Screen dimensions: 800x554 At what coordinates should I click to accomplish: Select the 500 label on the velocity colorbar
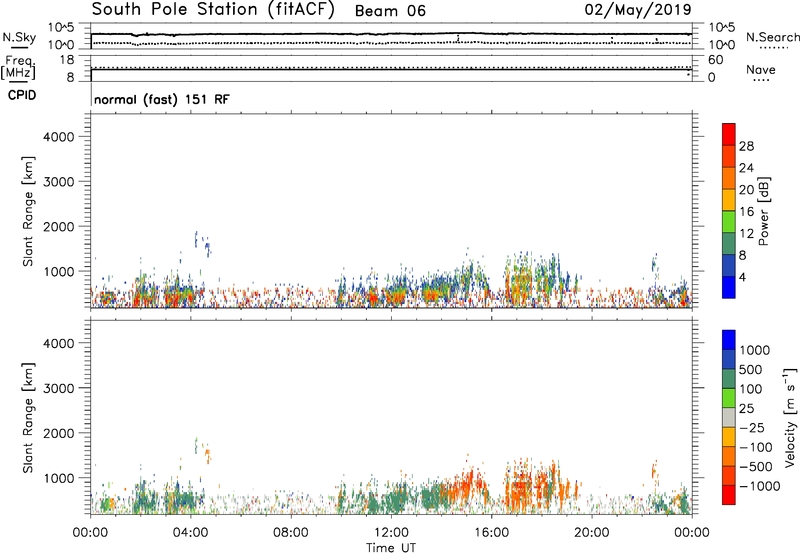click(751, 370)
